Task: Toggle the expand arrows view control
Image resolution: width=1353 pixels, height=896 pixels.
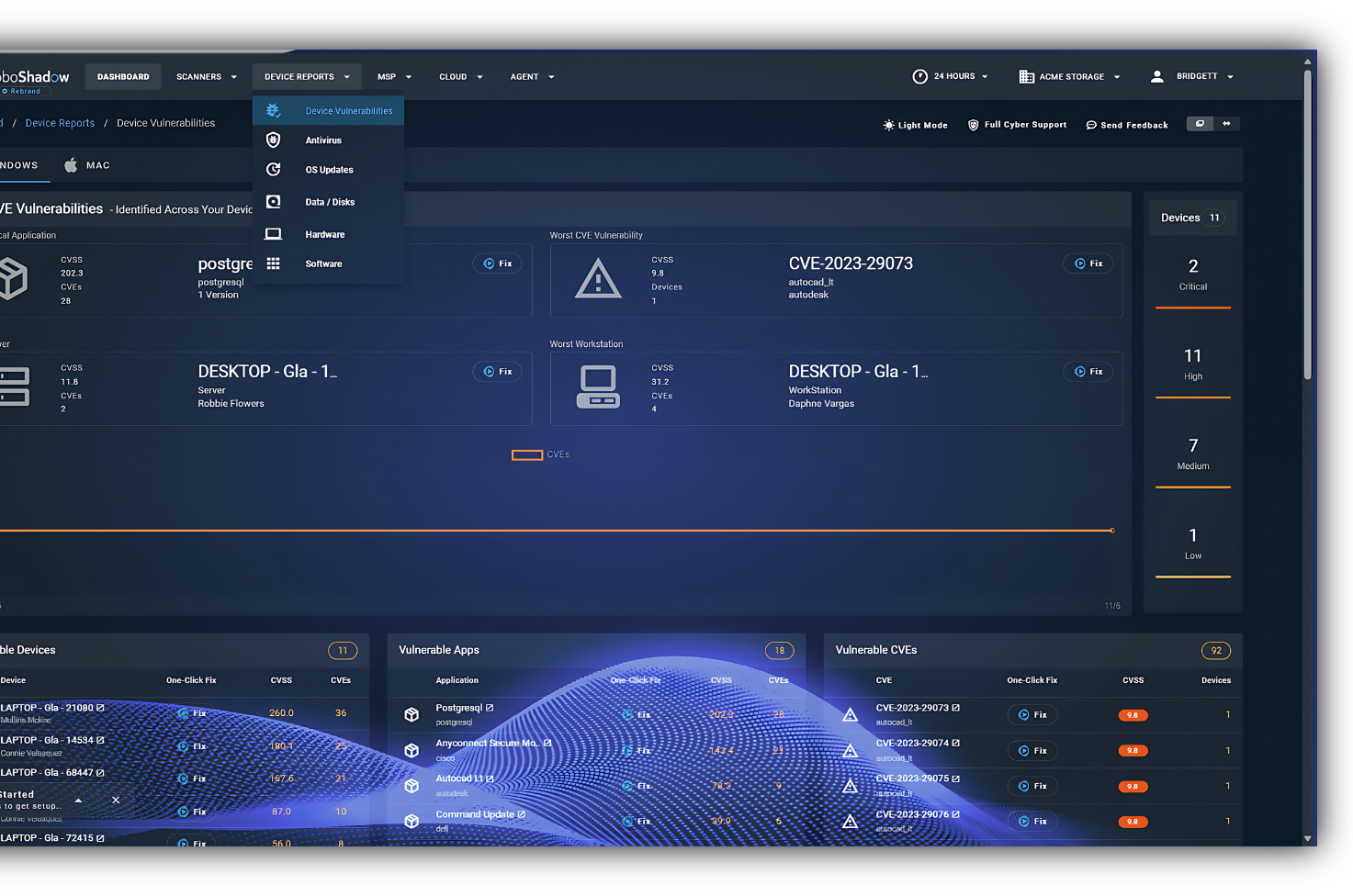Action: click(x=1227, y=123)
